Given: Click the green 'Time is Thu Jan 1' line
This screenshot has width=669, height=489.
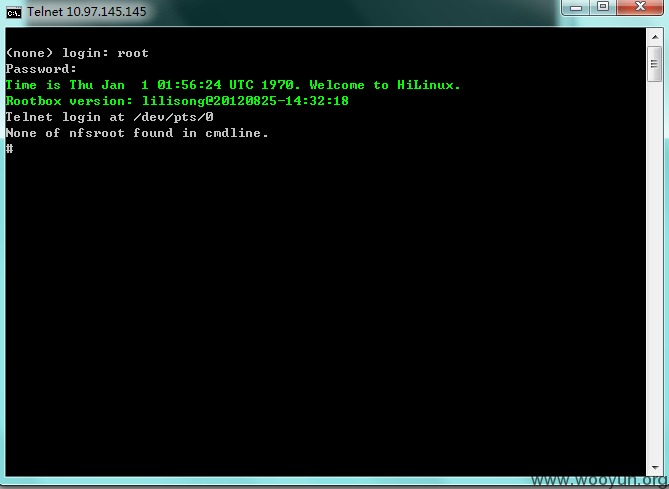Looking at the screenshot, I should [233, 85].
